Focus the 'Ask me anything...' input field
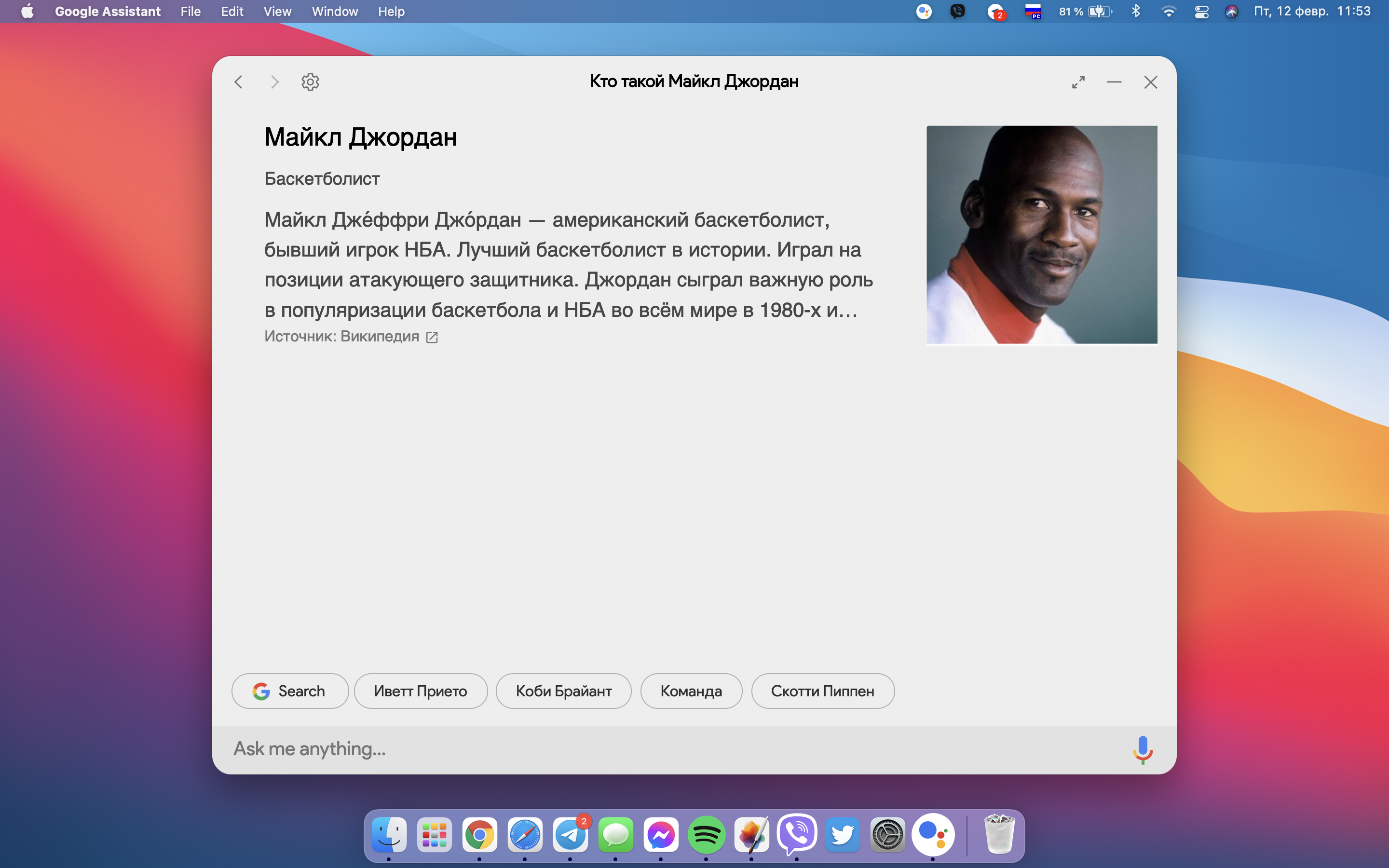The width and height of the screenshot is (1389, 868). click(660, 749)
